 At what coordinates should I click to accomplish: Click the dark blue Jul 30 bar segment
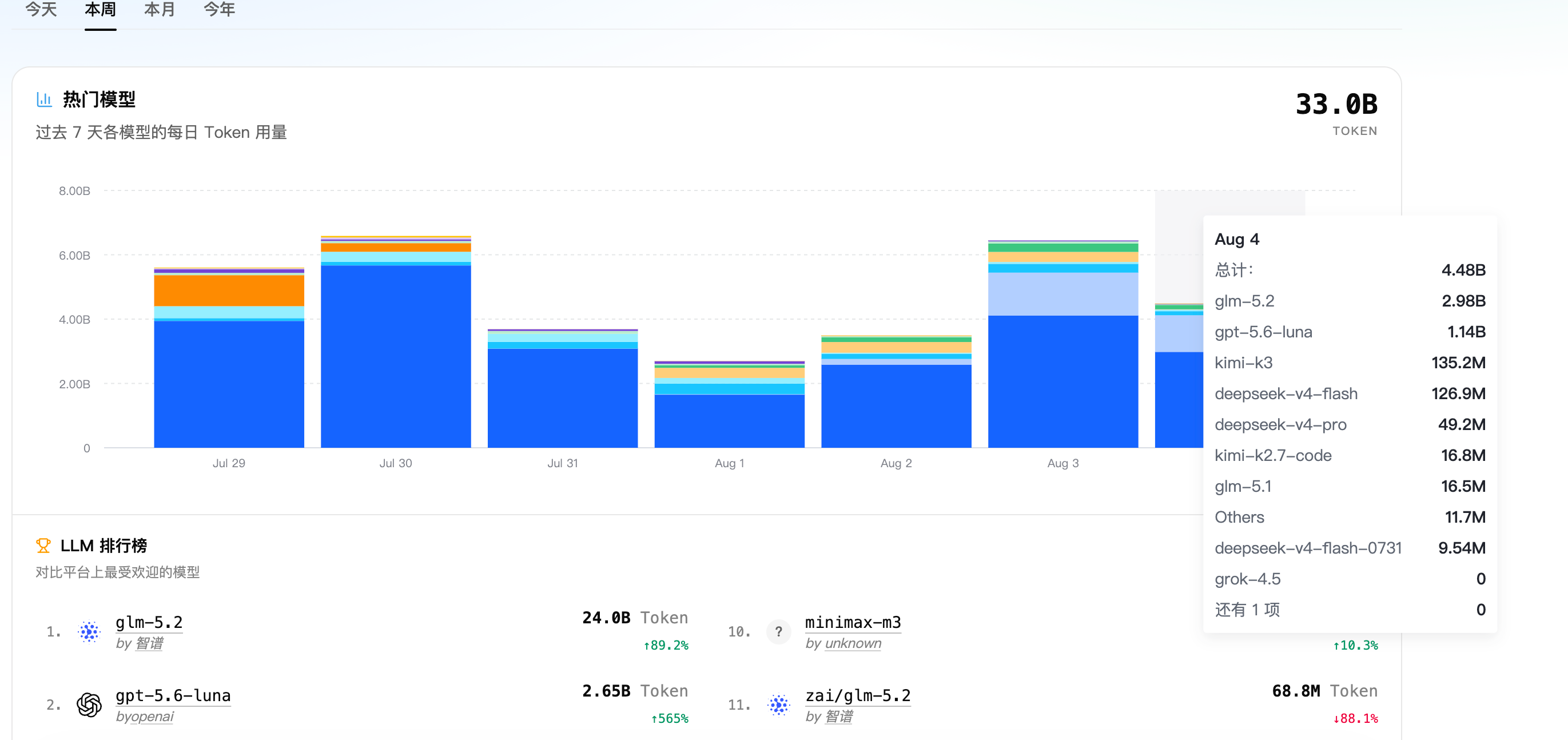(396, 357)
